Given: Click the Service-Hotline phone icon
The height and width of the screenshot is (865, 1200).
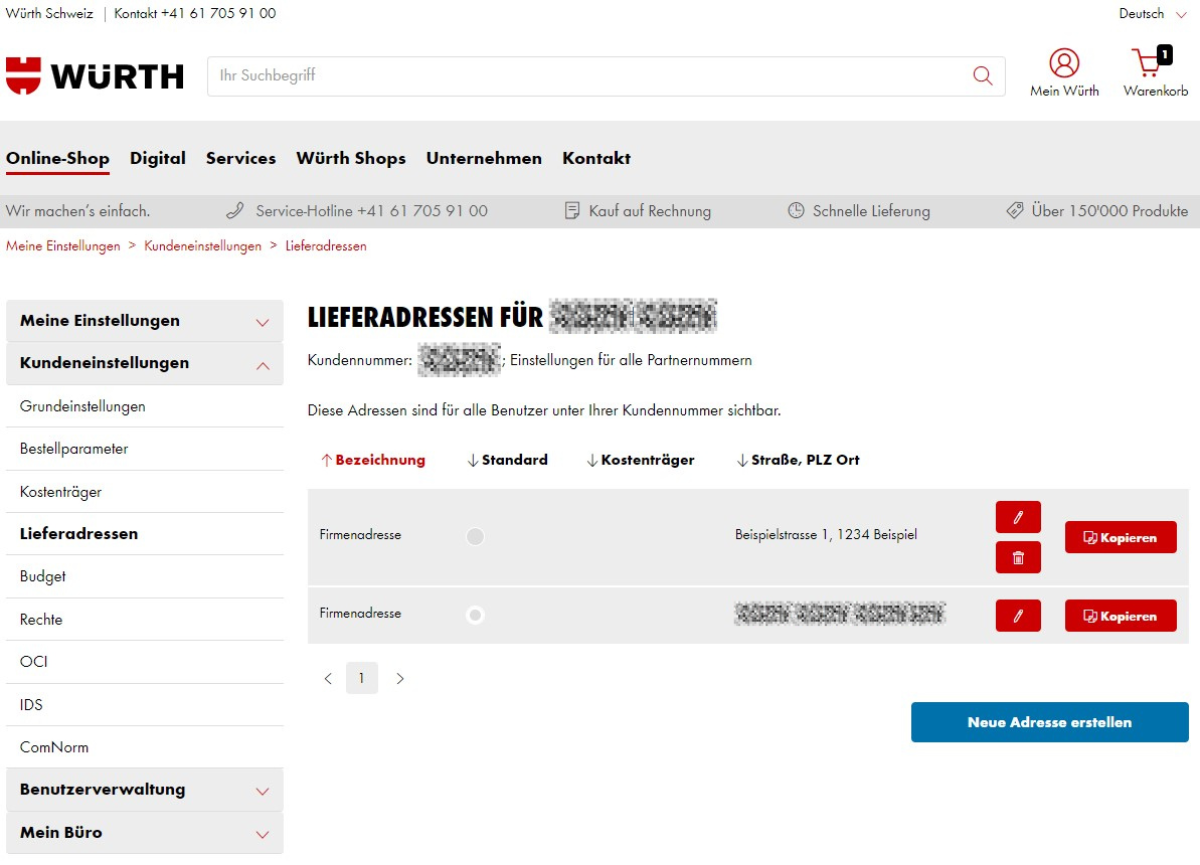Looking at the screenshot, I should coord(235,211).
